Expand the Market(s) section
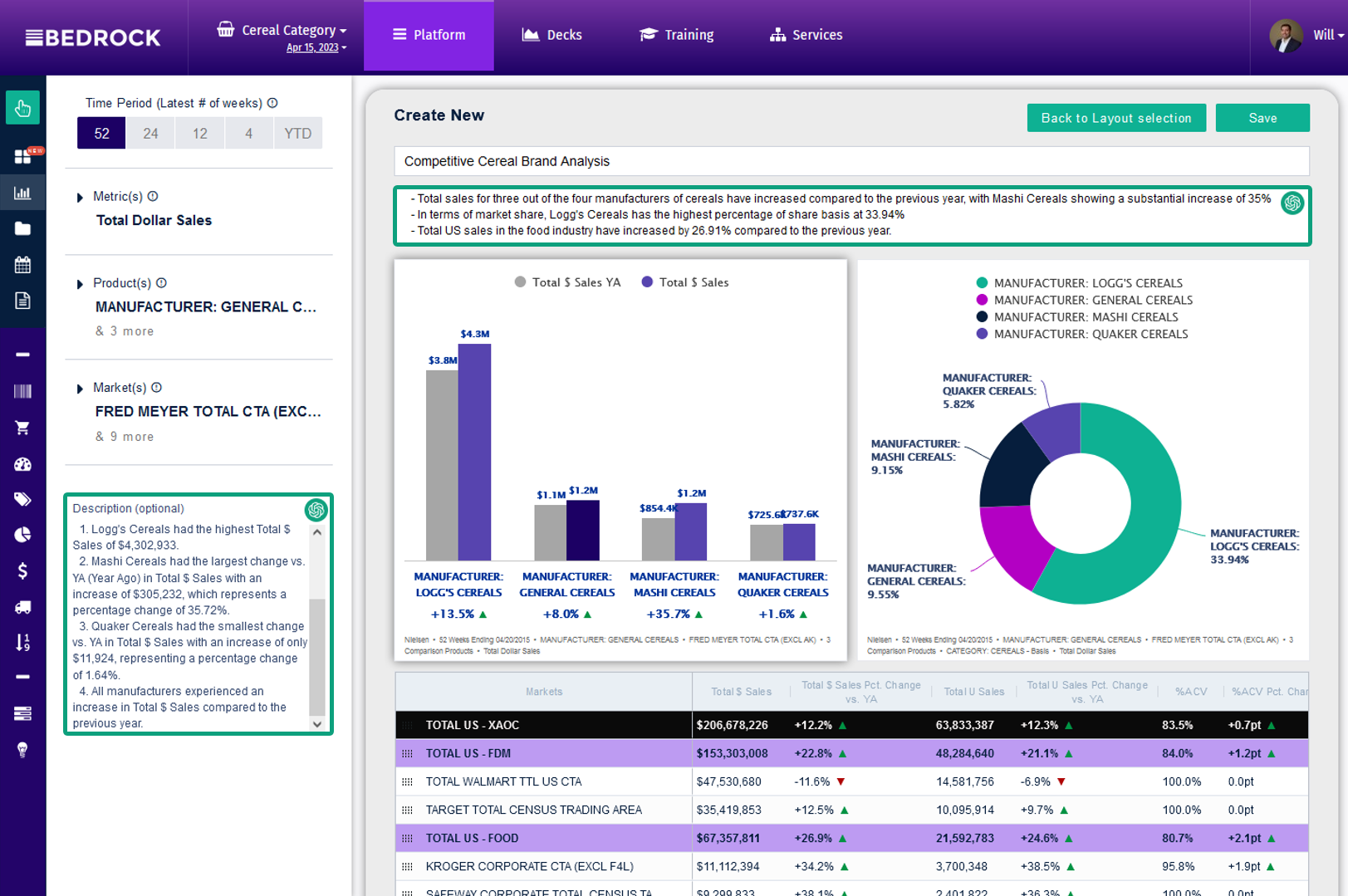 coord(80,389)
